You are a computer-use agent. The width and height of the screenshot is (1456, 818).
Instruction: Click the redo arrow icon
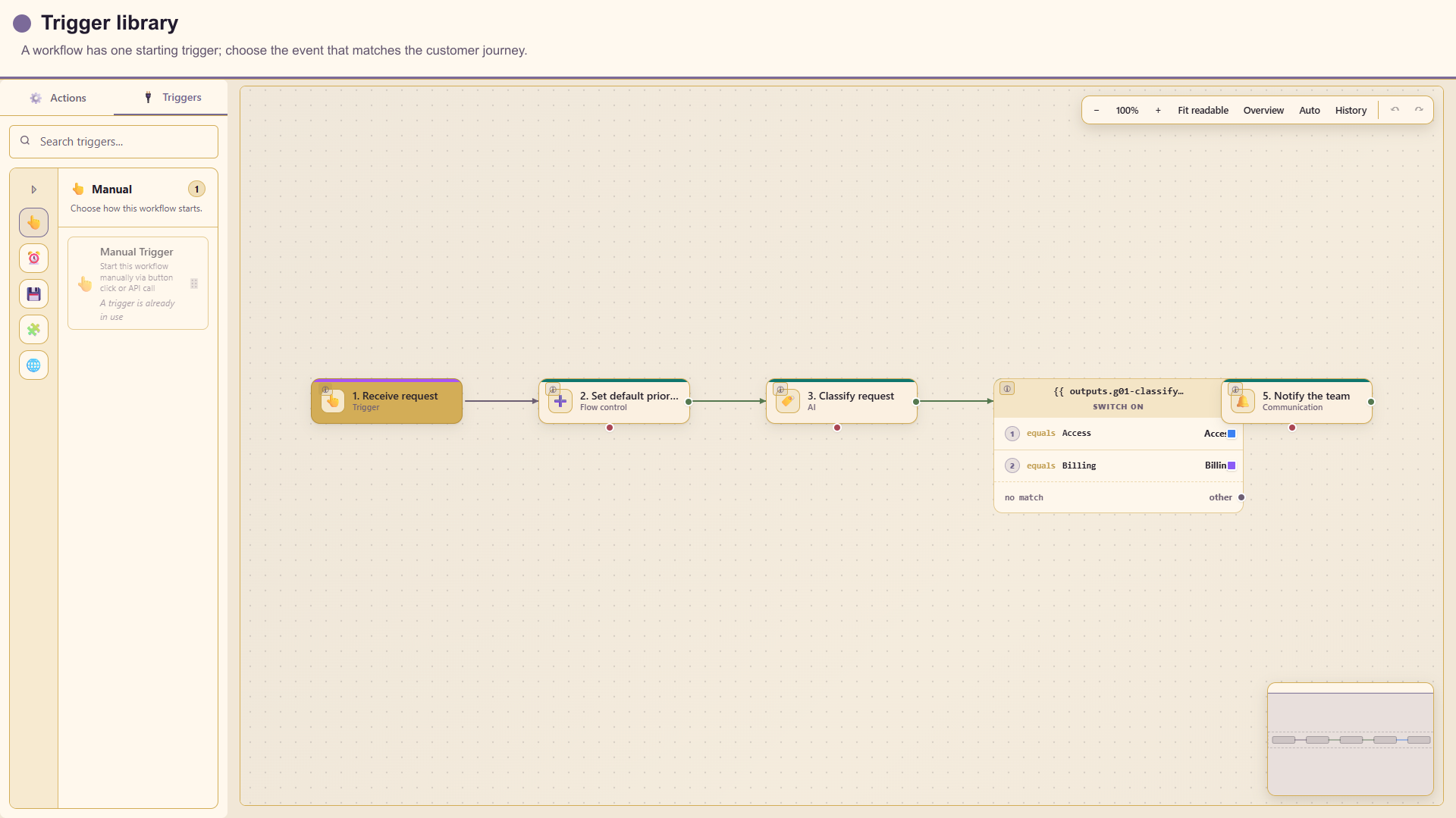1419,110
